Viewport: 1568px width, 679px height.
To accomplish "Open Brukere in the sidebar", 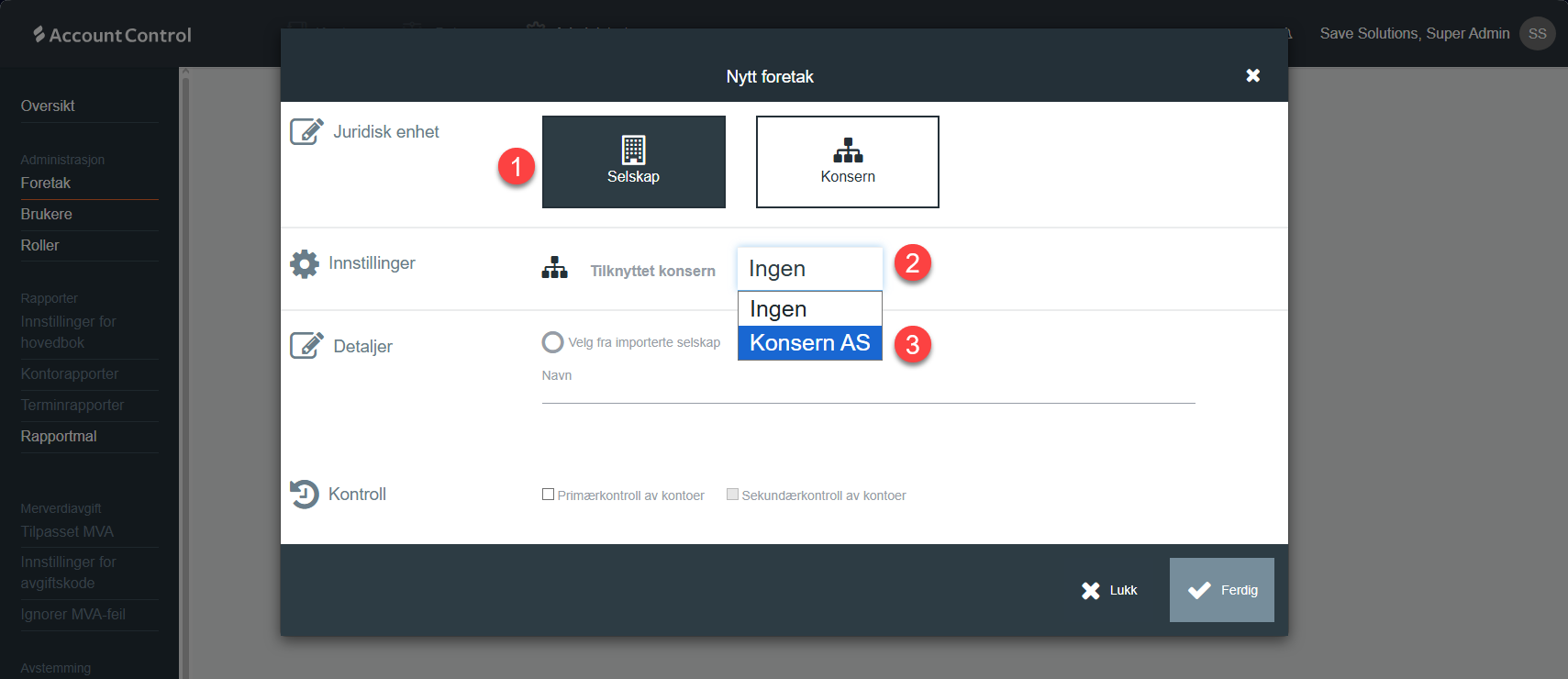I will click(x=47, y=215).
